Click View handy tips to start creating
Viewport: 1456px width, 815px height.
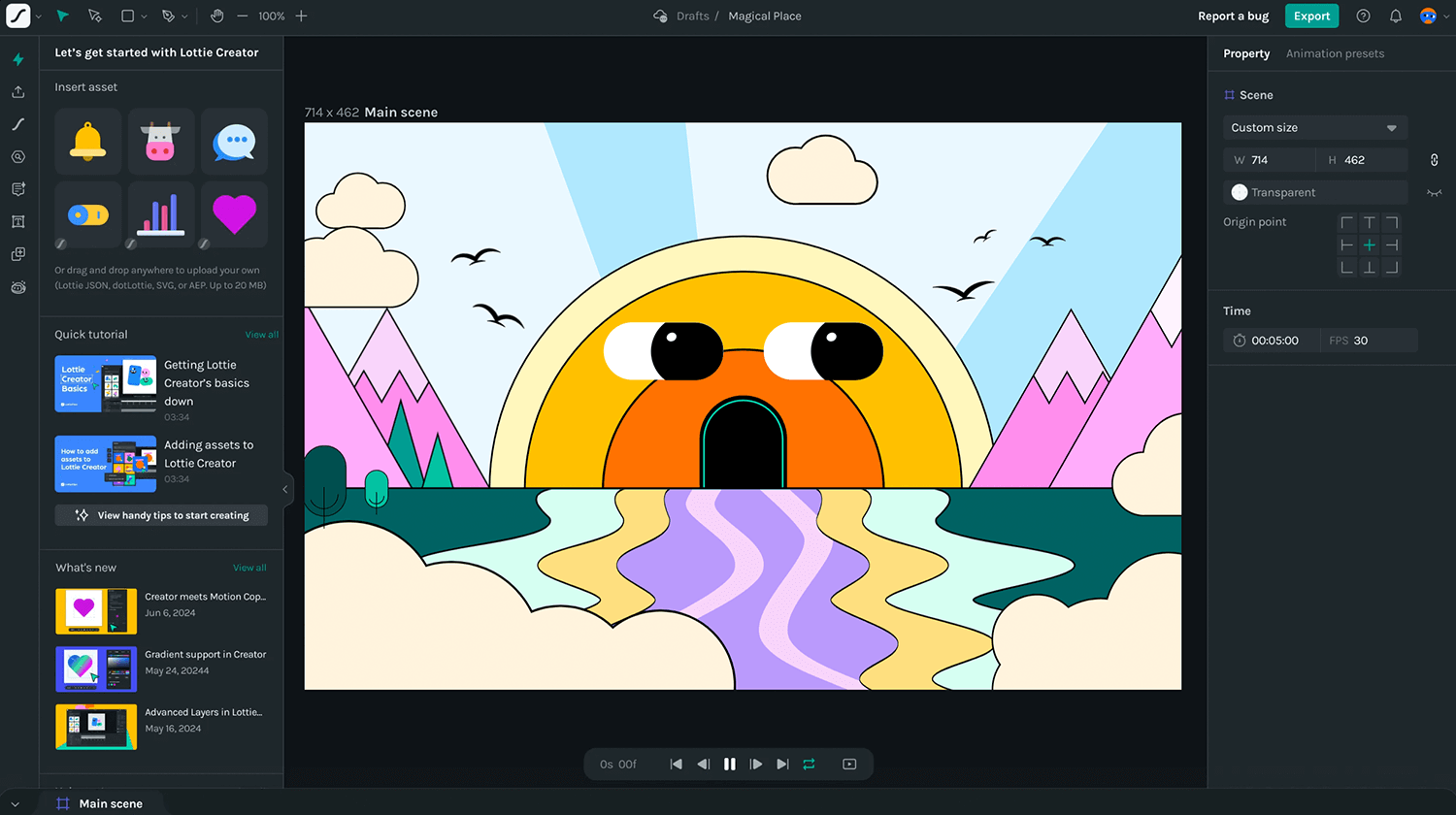point(161,515)
